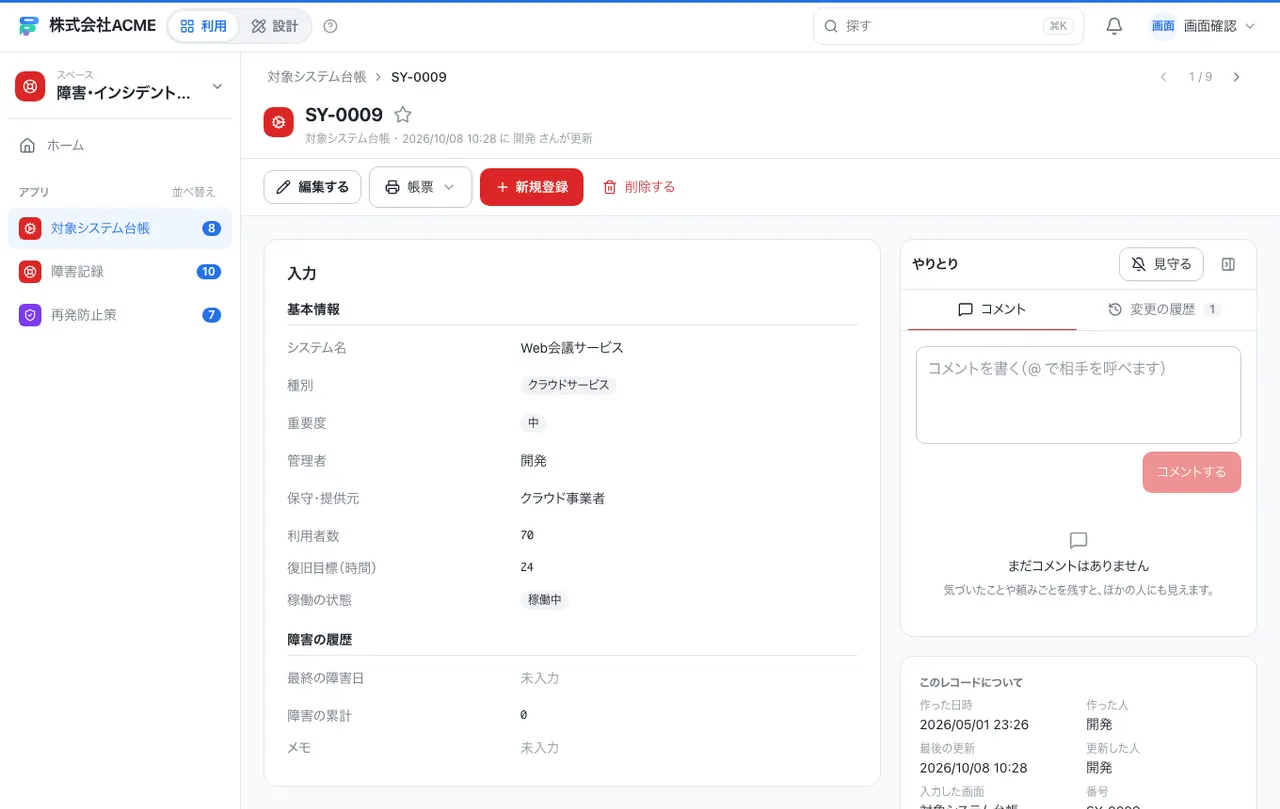This screenshot has width=1280, height=809.
Task: Open the help question mark icon
Action: click(331, 26)
